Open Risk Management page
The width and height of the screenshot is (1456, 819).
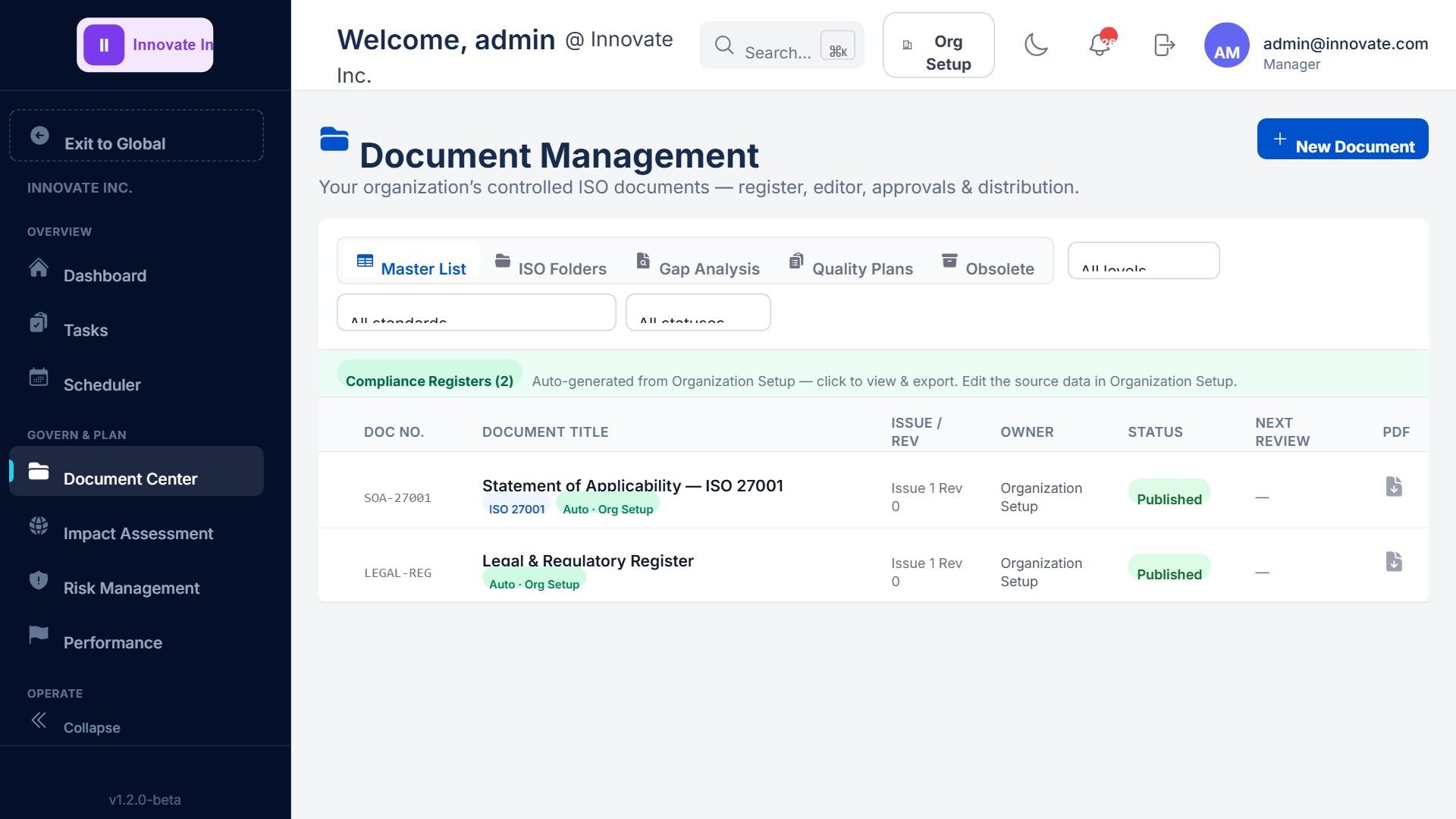click(x=136, y=581)
